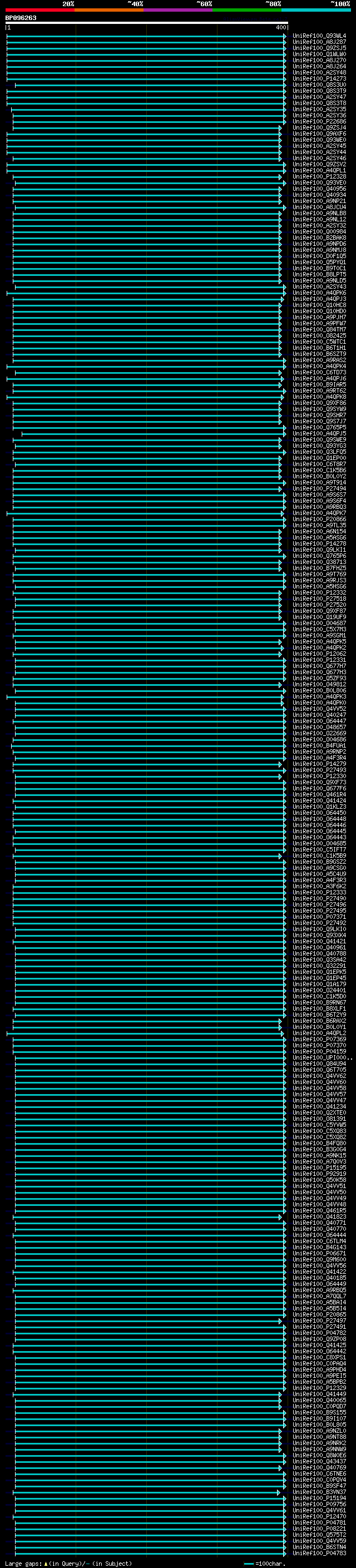Select hit label UniRef100_Q461R4
This screenshot has width=356, height=1568.
coord(319,794)
